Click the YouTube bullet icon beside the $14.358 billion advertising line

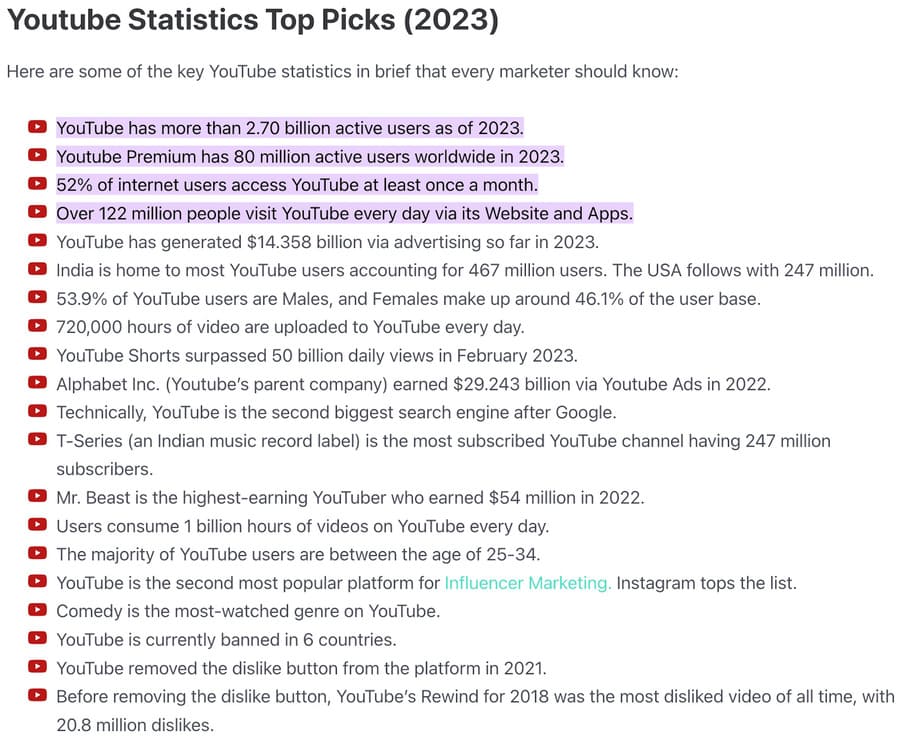pos(38,240)
